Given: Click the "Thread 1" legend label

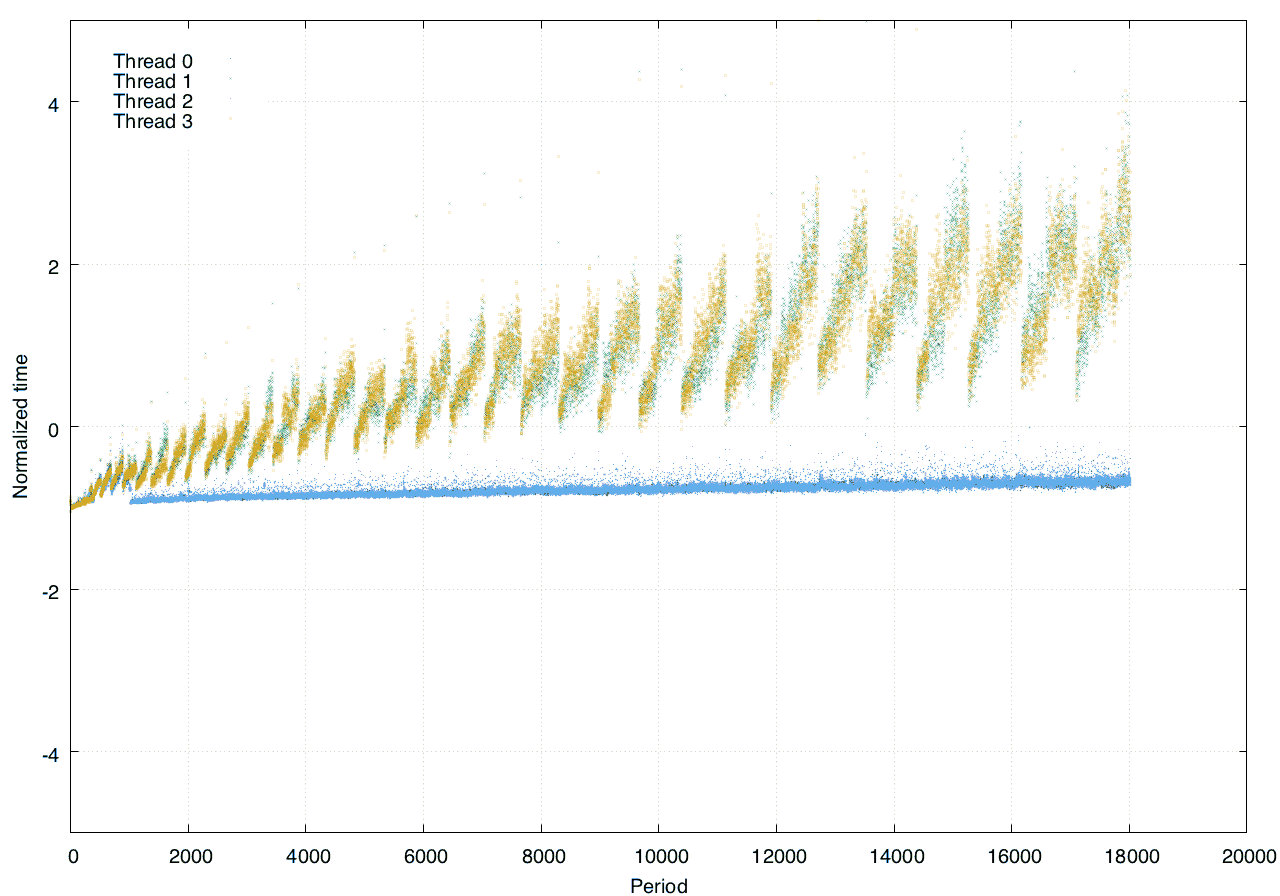Looking at the screenshot, I should tap(153, 81).
